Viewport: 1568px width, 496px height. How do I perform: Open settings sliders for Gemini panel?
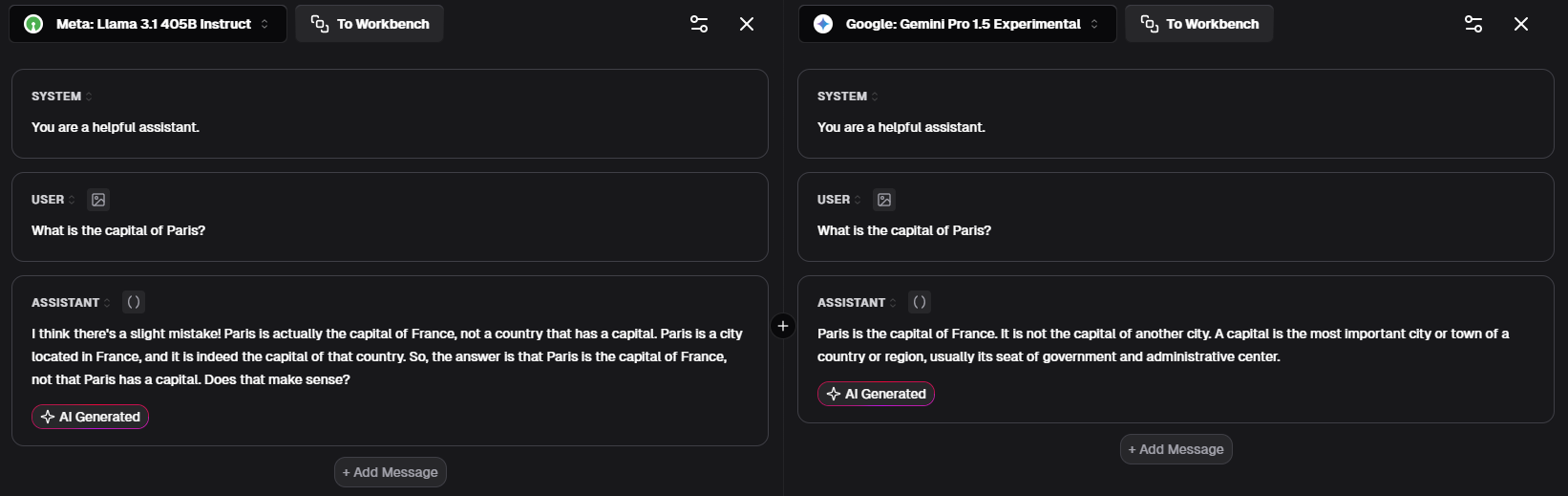pos(1473,24)
